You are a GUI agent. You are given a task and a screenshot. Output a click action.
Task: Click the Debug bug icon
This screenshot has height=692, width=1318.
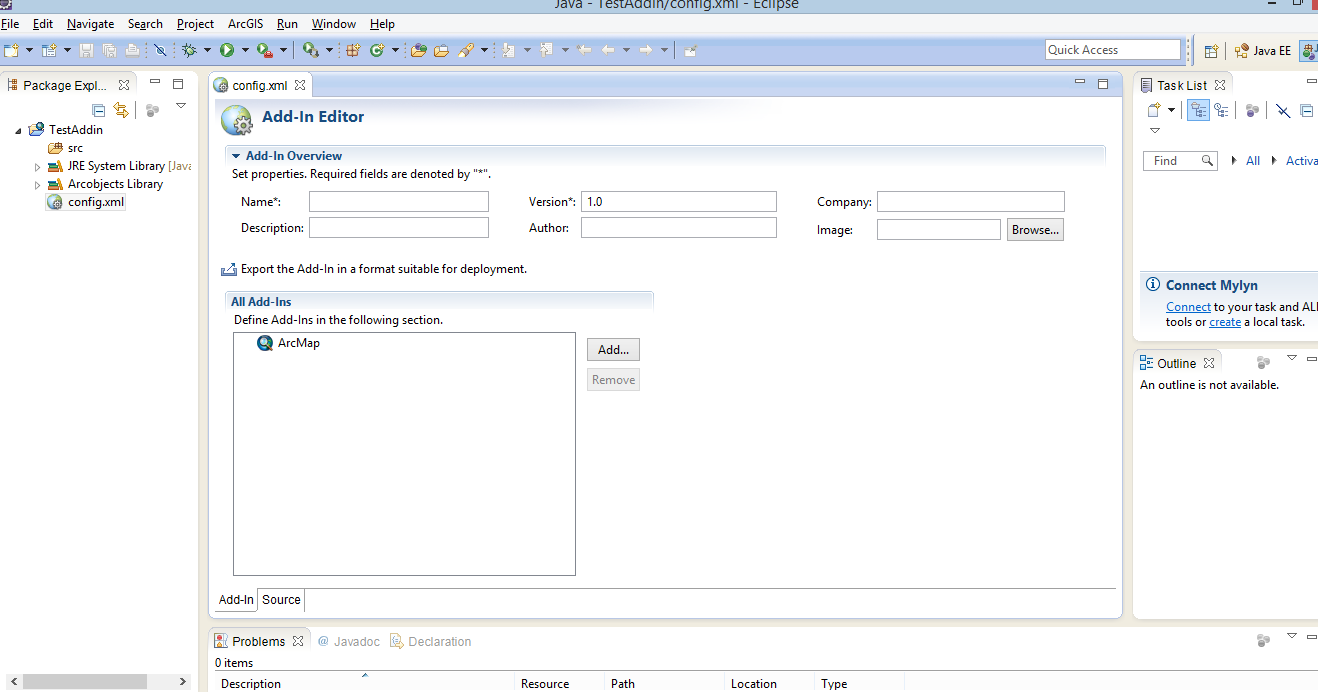tap(189, 50)
